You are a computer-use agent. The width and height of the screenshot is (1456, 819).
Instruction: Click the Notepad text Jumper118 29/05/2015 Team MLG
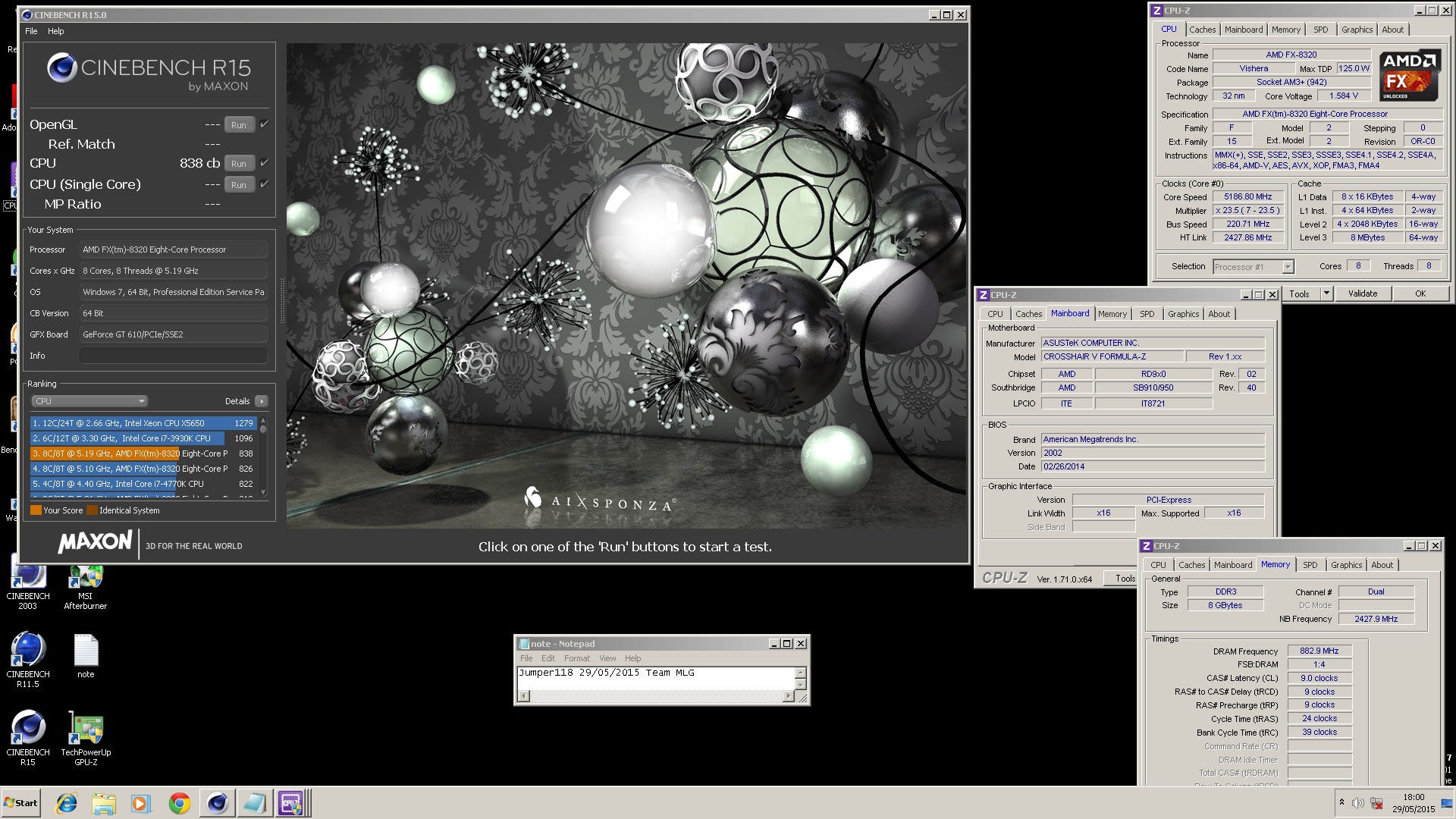point(607,673)
